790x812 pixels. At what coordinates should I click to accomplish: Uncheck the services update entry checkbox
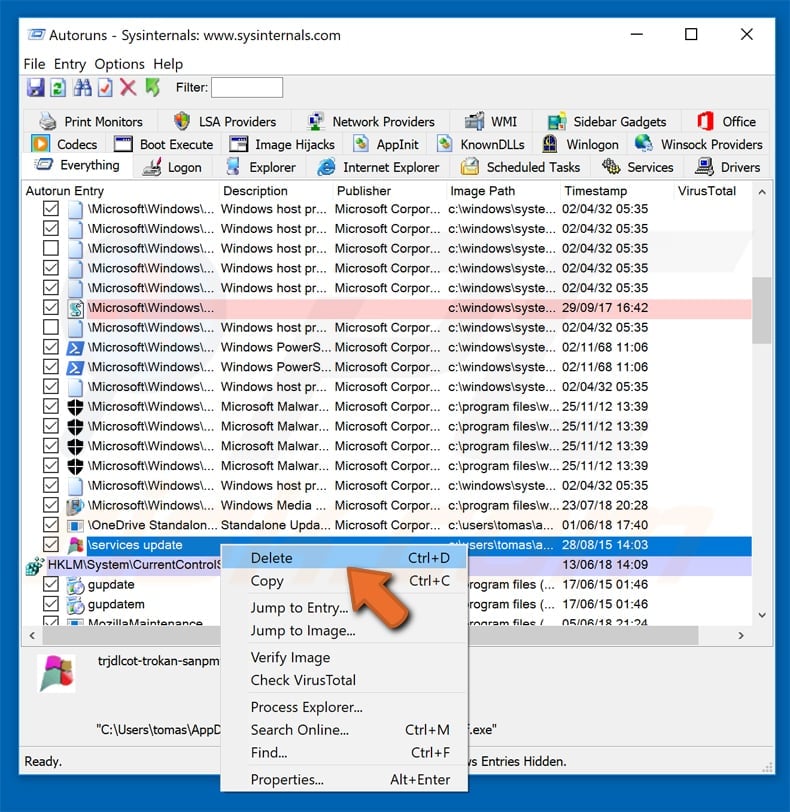51,545
